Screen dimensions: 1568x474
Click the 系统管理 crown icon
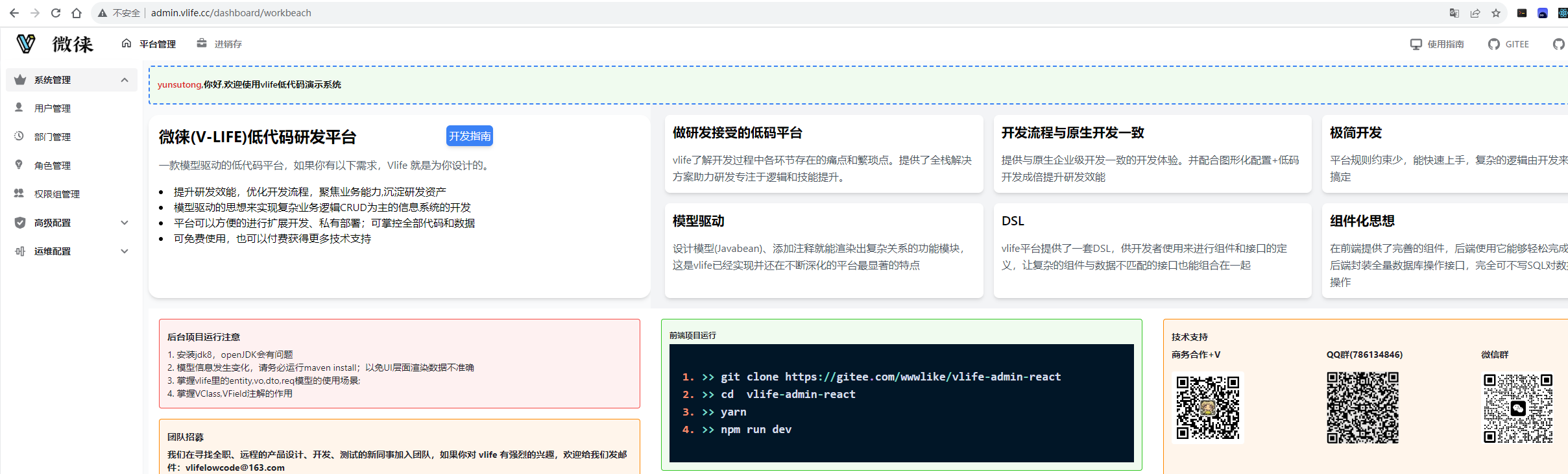tap(20, 80)
